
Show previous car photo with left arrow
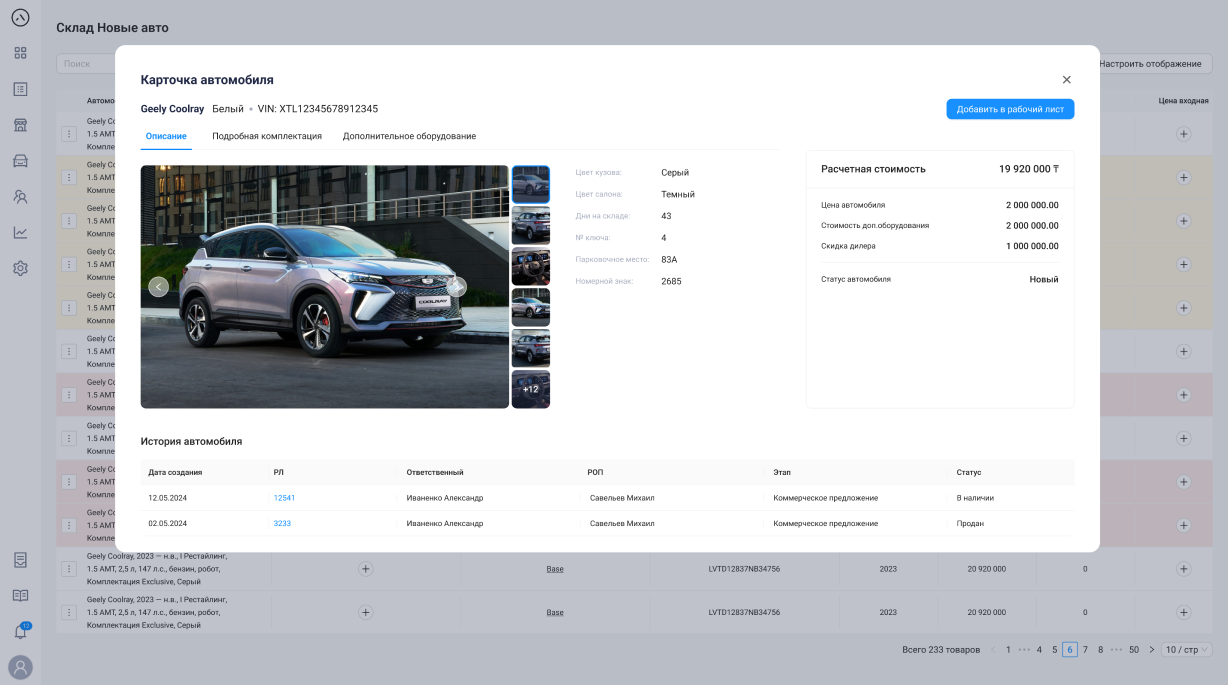(158, 287)
